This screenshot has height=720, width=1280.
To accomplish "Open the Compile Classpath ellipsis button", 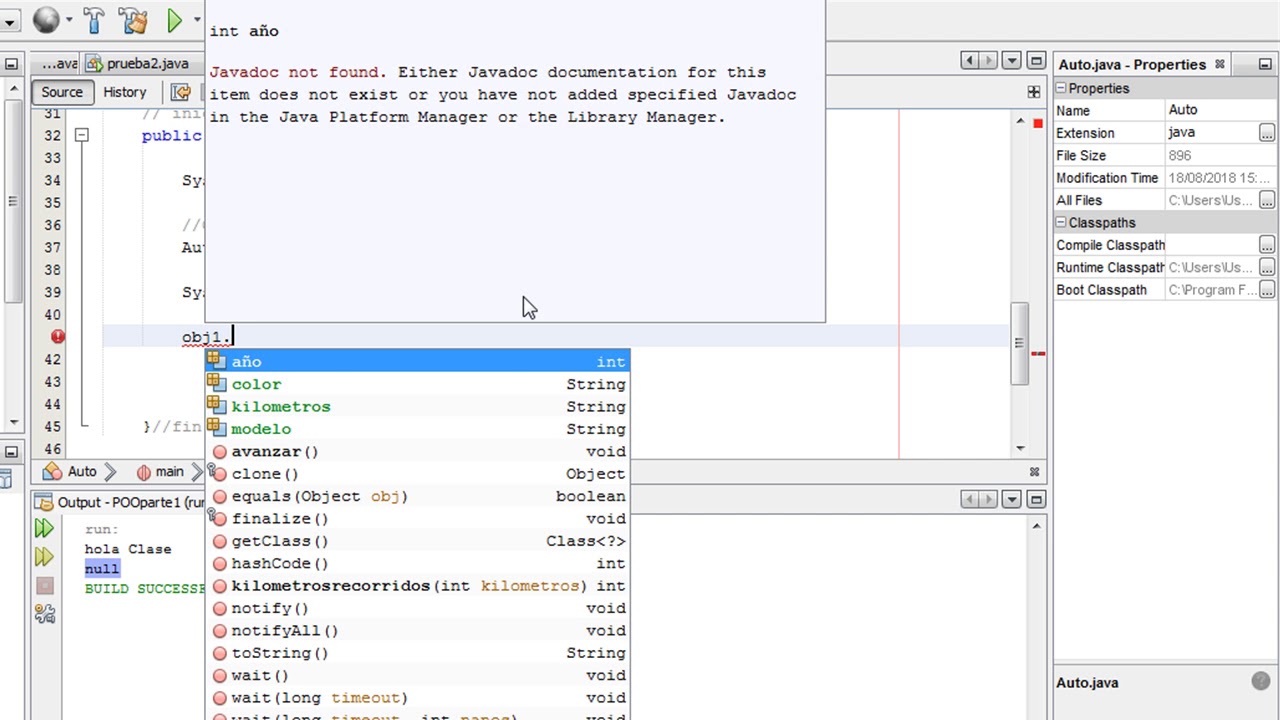I will pyautogui.click(x=1267, y=245).
